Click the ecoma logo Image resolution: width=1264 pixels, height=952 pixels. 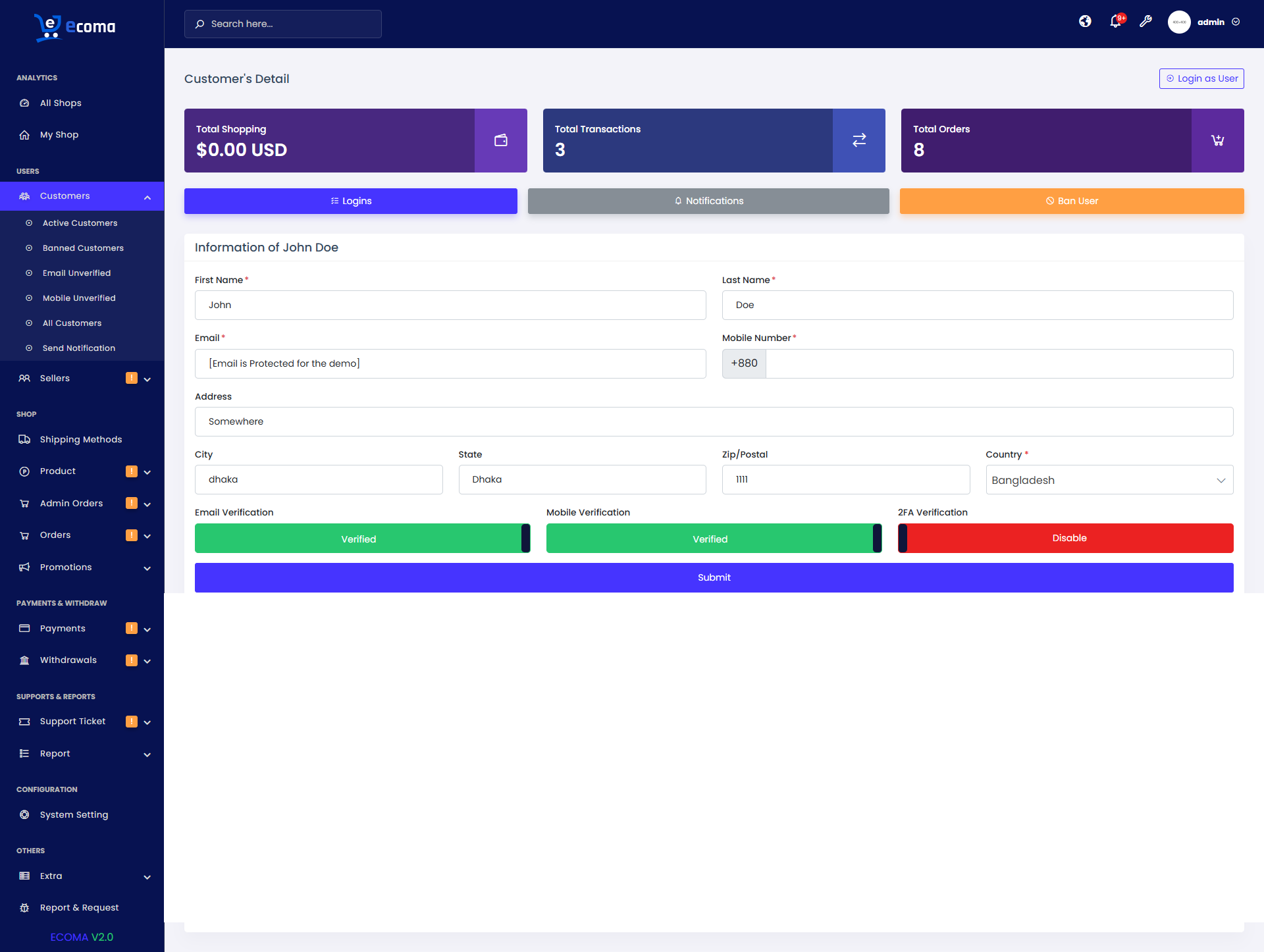75,26
